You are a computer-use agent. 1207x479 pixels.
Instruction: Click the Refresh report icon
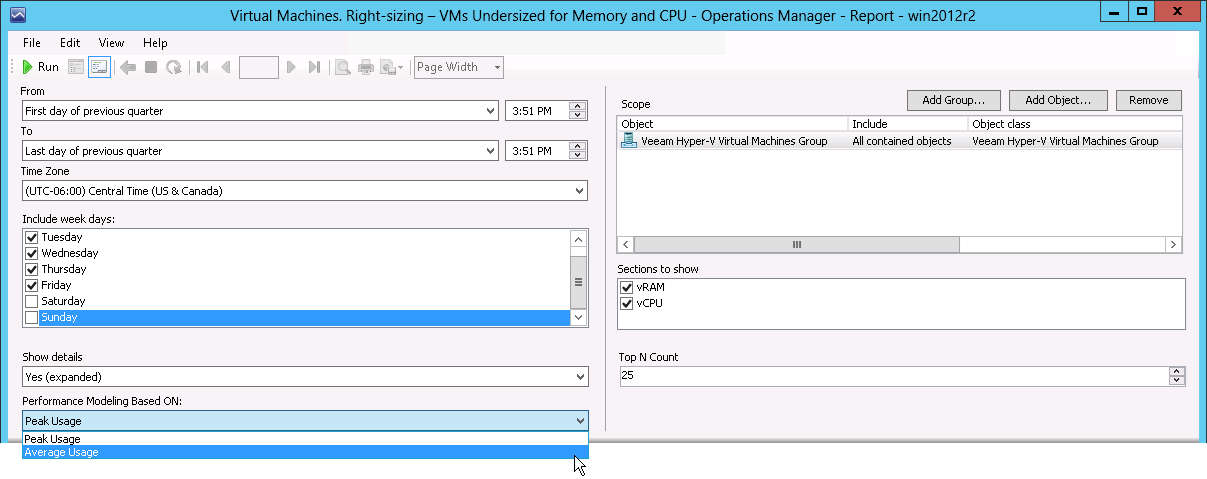[x=174, y=67]
